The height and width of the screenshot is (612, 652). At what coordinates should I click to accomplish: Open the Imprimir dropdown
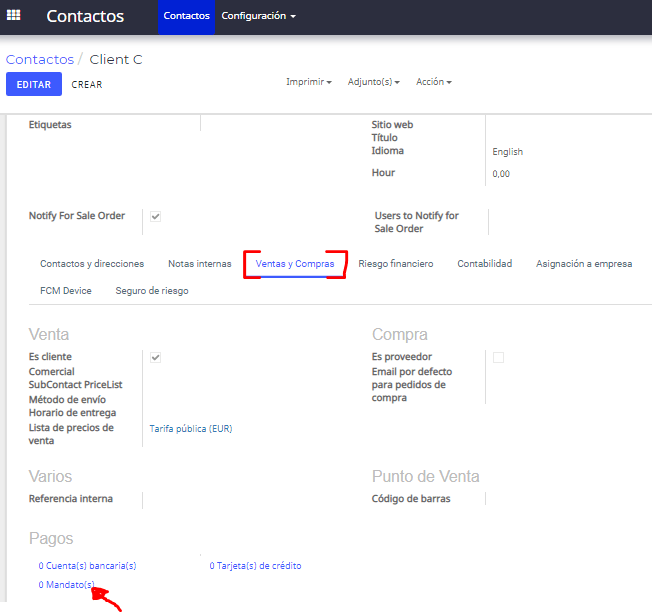(x=309, y=82)
